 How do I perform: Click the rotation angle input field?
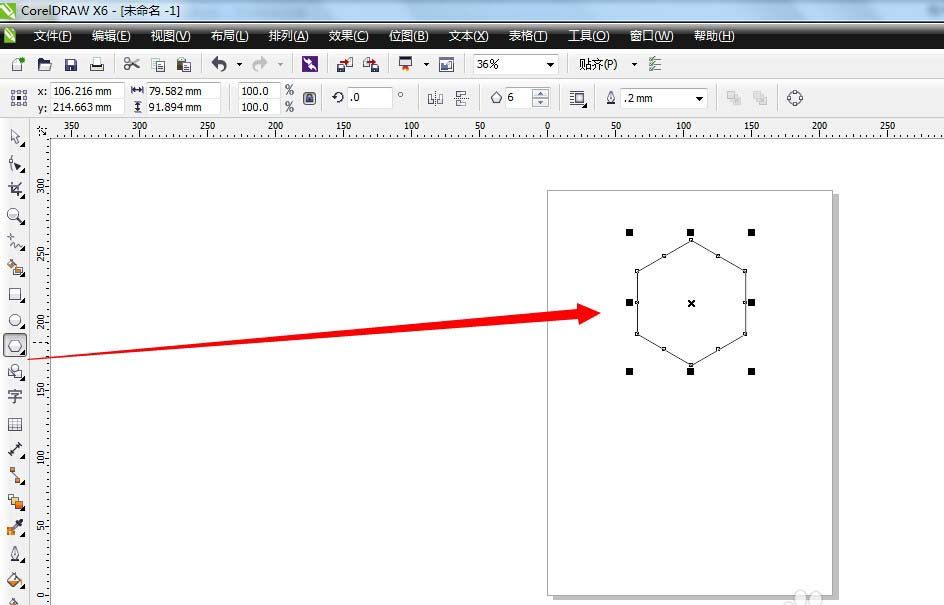(x=369, y=98)
